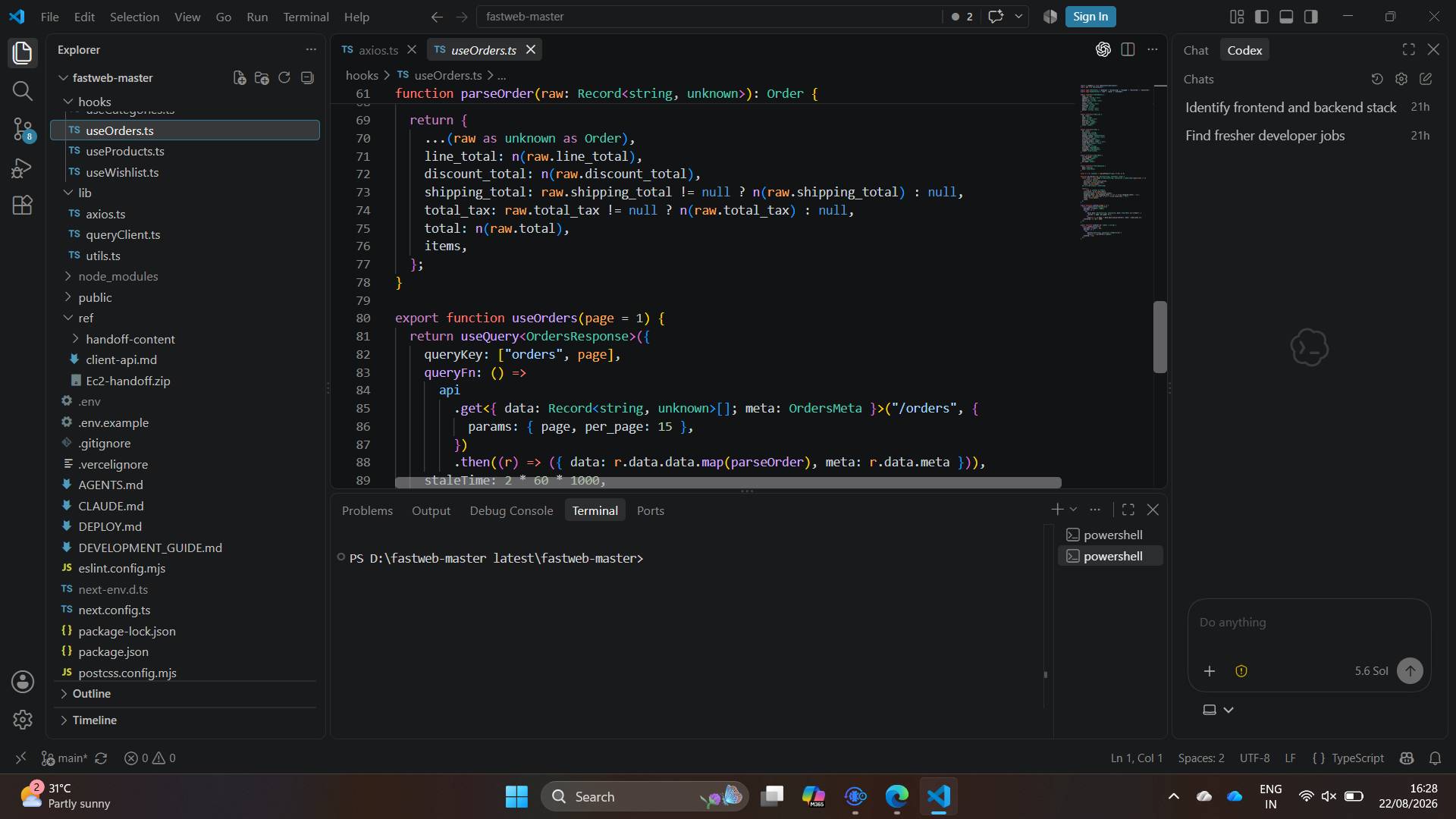Viewport: 1456px width, 819px height.
Task: Switch to the Problems panel tab
Action: (367, 510)
